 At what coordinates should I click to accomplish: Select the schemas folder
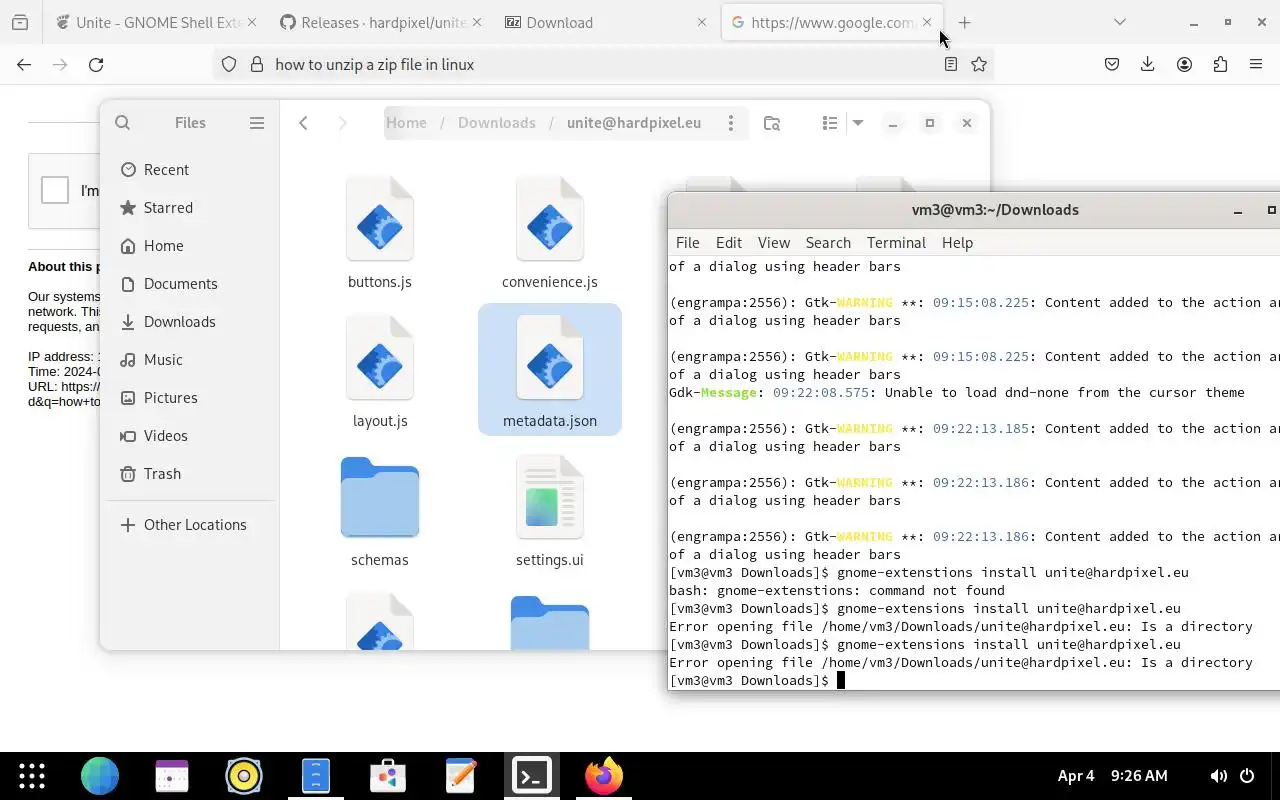380,510
